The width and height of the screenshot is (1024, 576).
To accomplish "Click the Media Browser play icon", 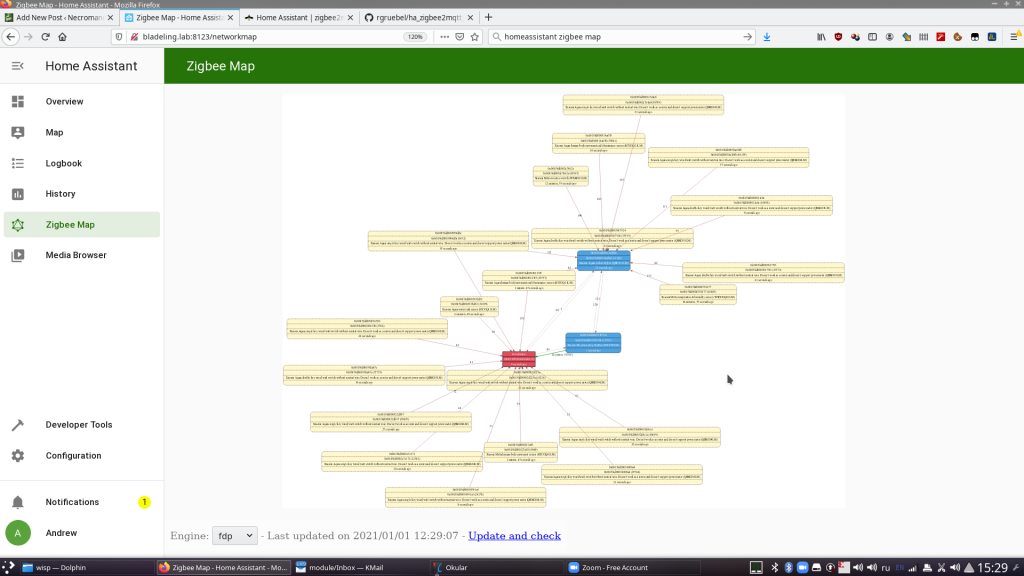I will [18, 255].
